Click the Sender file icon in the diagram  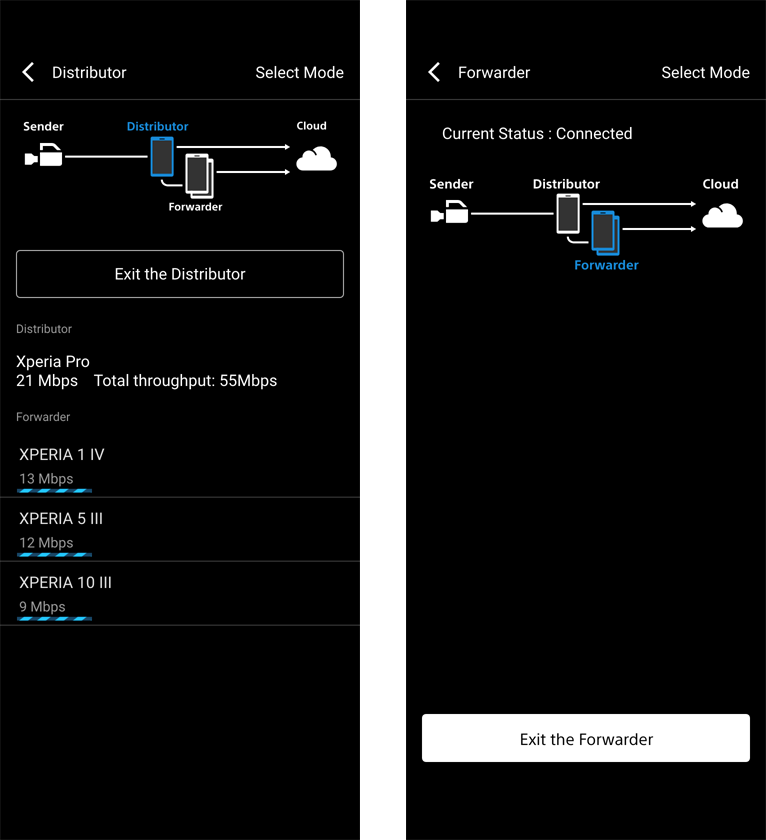[x=44, y=156]
